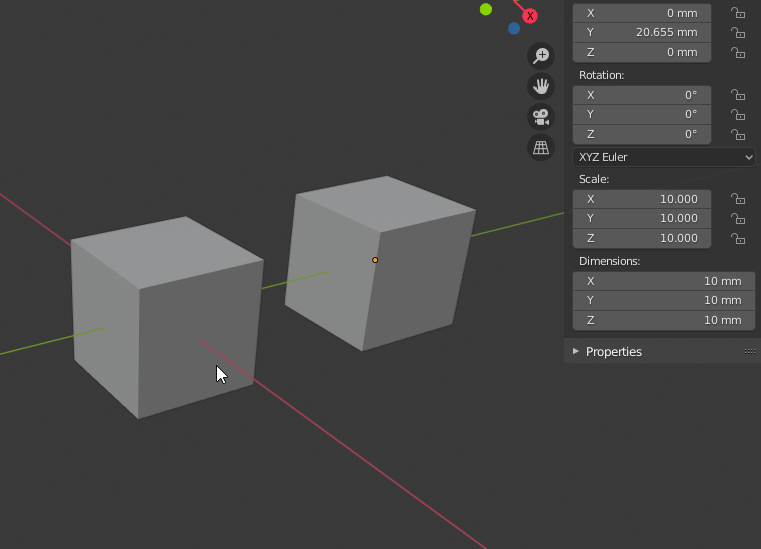
Task: Click the Rotation X 0° field
Action: click(642, 95)
